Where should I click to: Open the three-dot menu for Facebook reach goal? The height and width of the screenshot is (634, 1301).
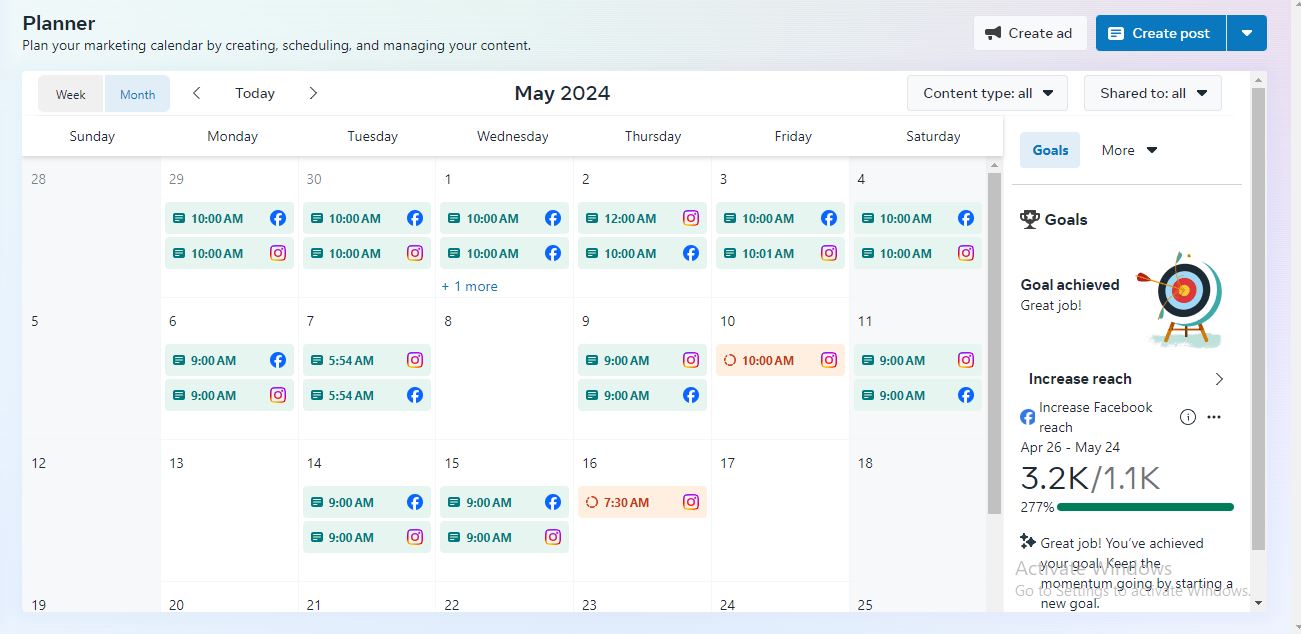[x=1214, y=417]
